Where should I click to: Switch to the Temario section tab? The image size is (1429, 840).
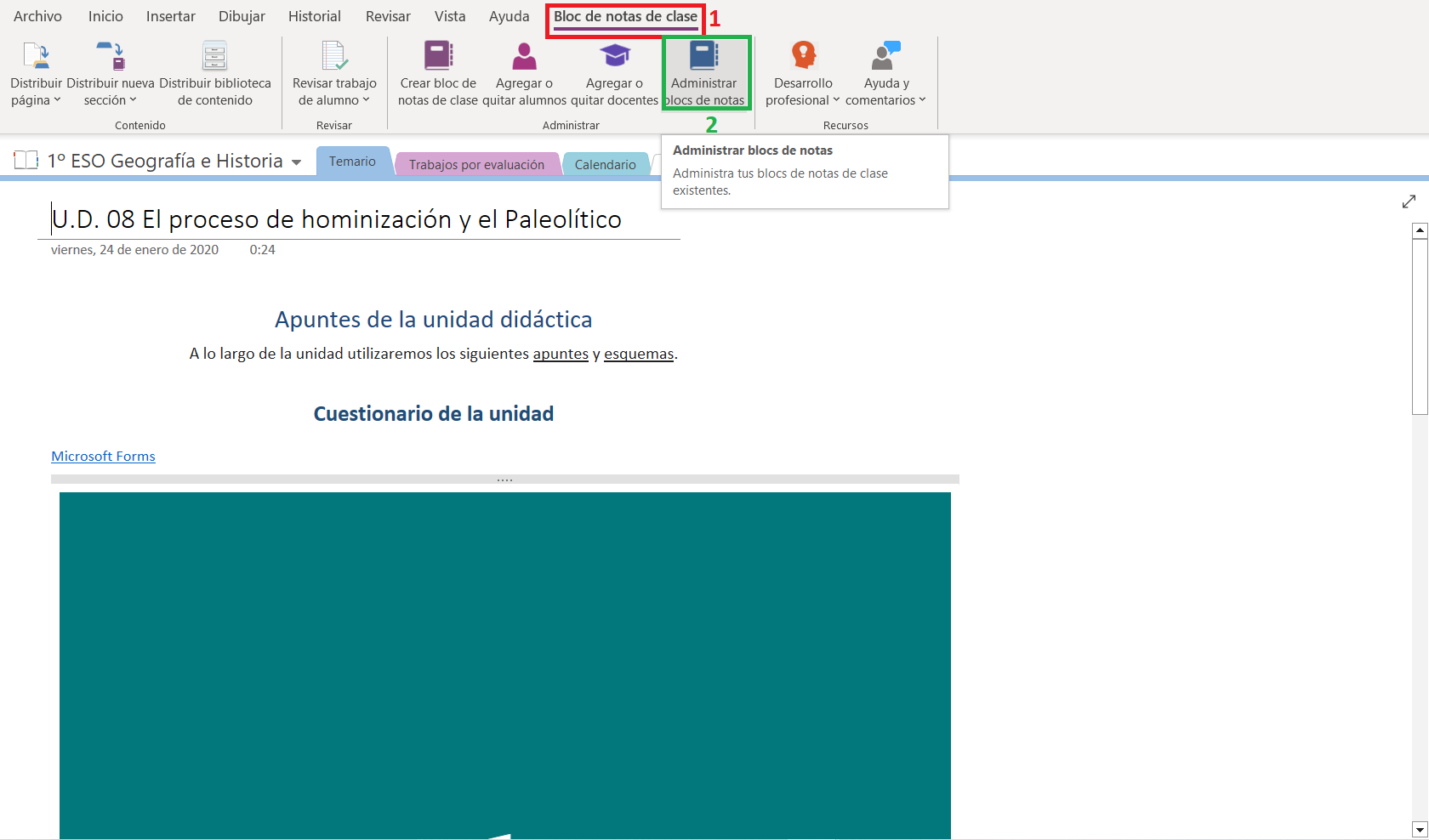click(352, 161)
